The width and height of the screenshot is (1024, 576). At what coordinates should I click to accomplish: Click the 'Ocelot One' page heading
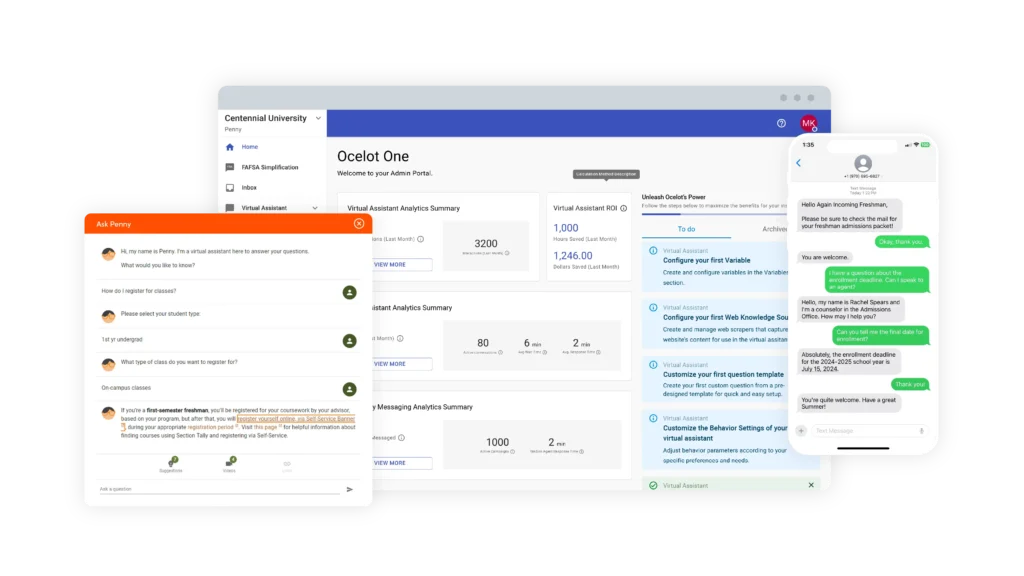tap(373, 156)
